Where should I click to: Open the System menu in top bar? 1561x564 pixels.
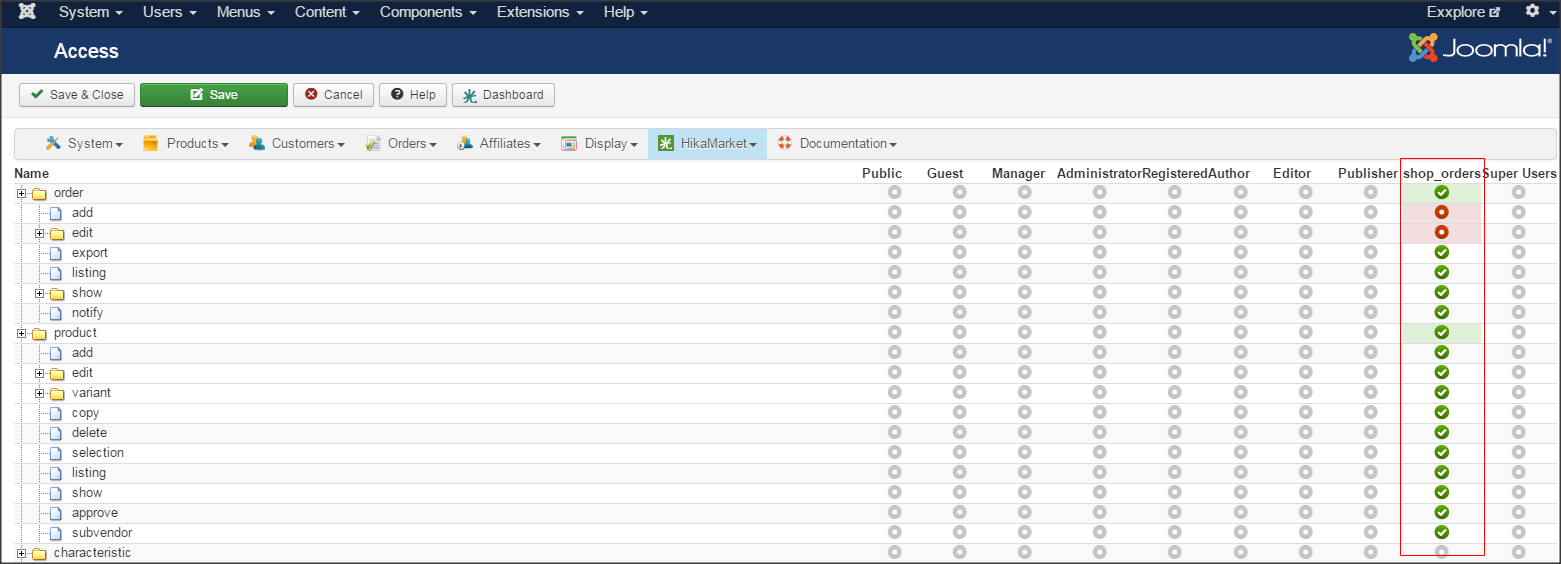click(x=91, y=12)
